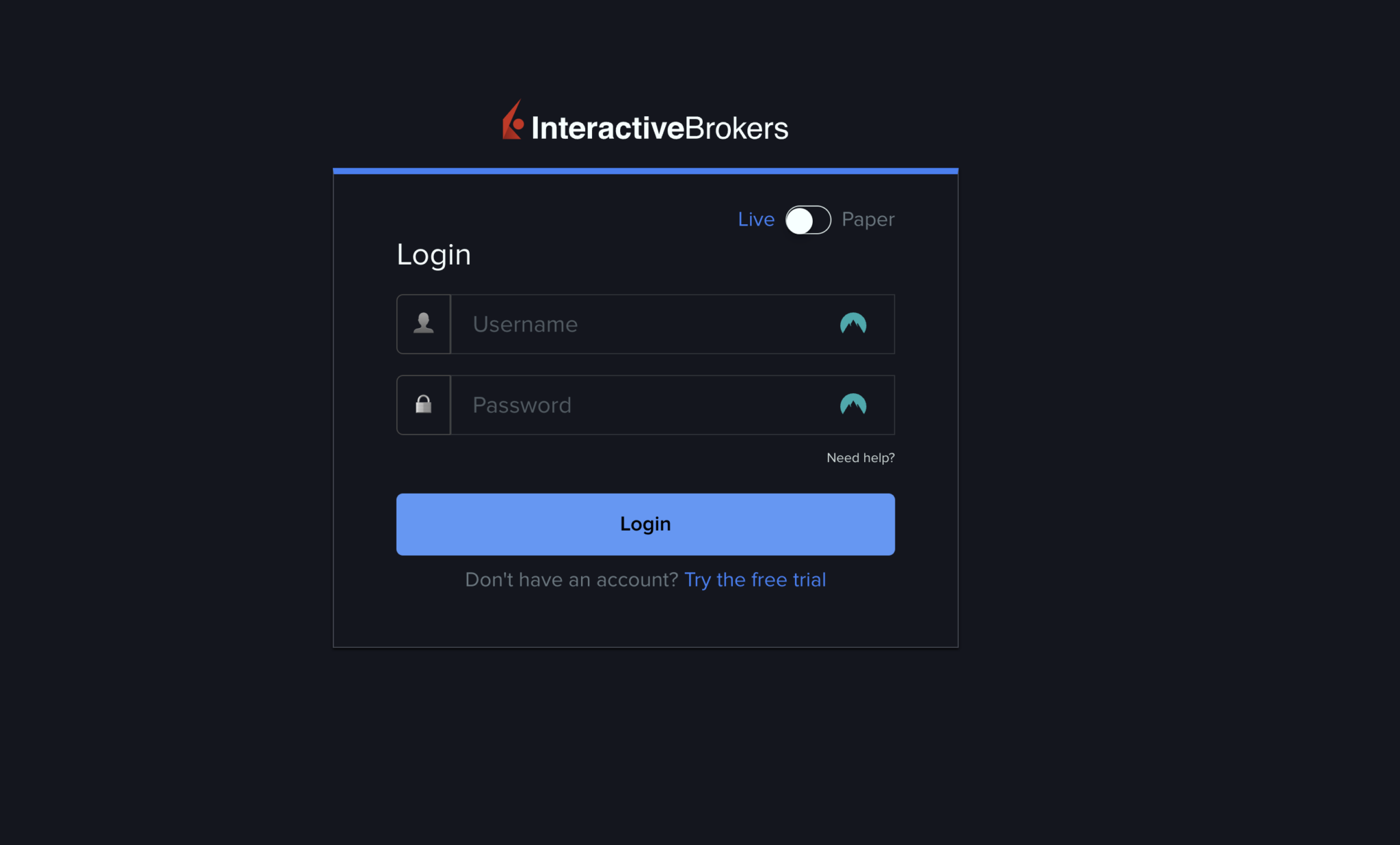Select the teal mountain icon in Username row
The image size is (1400, 845).
(x=852, y=324)
